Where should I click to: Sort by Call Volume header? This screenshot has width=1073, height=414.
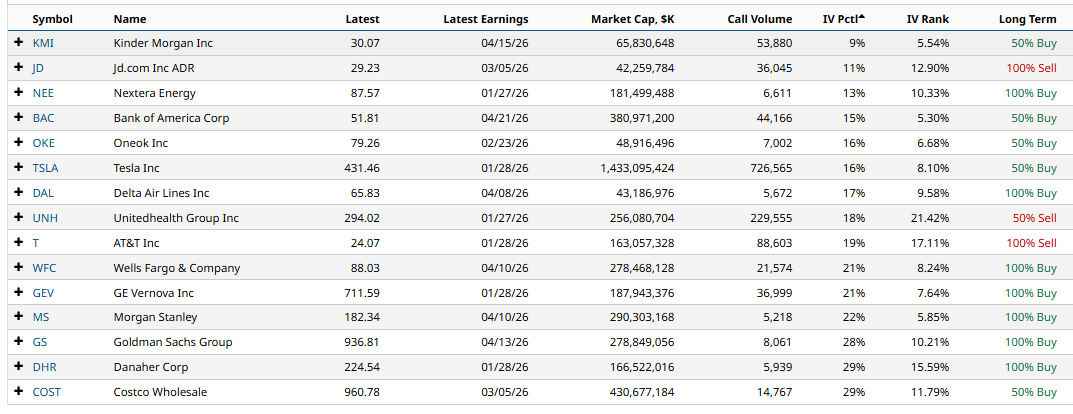(760, 19)
